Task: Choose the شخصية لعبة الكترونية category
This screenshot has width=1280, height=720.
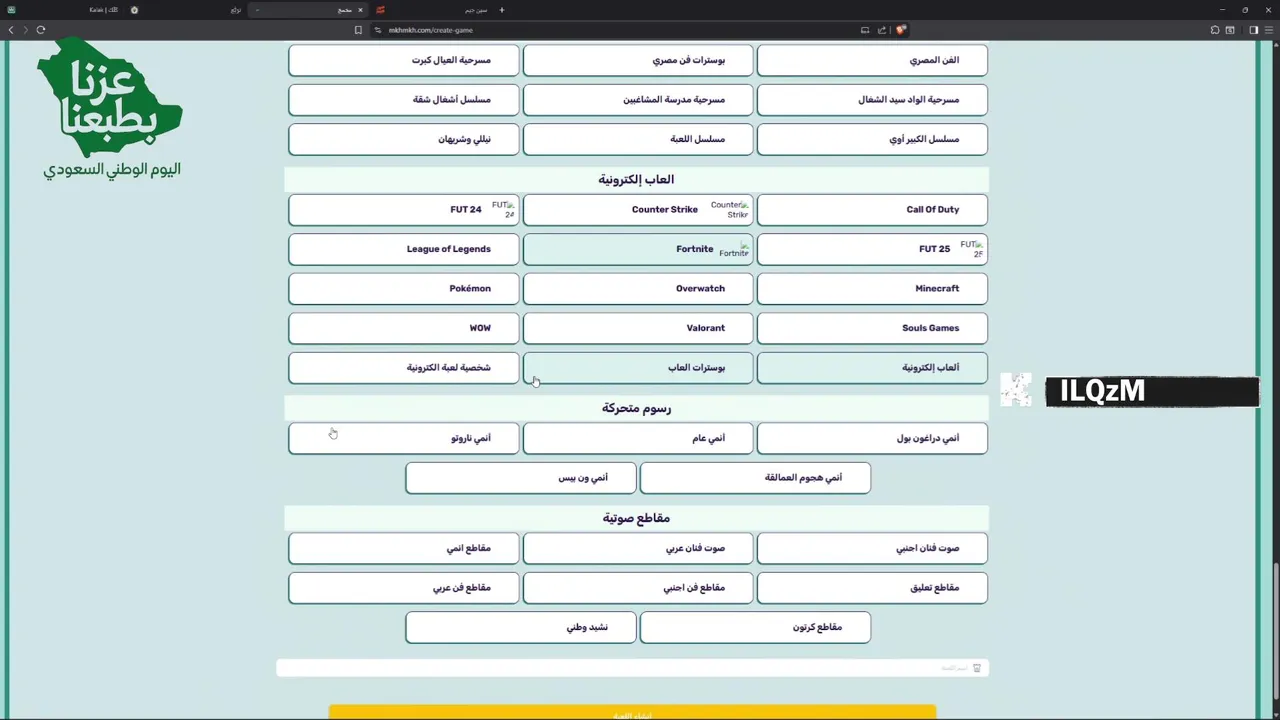Action: pos(404,367)
